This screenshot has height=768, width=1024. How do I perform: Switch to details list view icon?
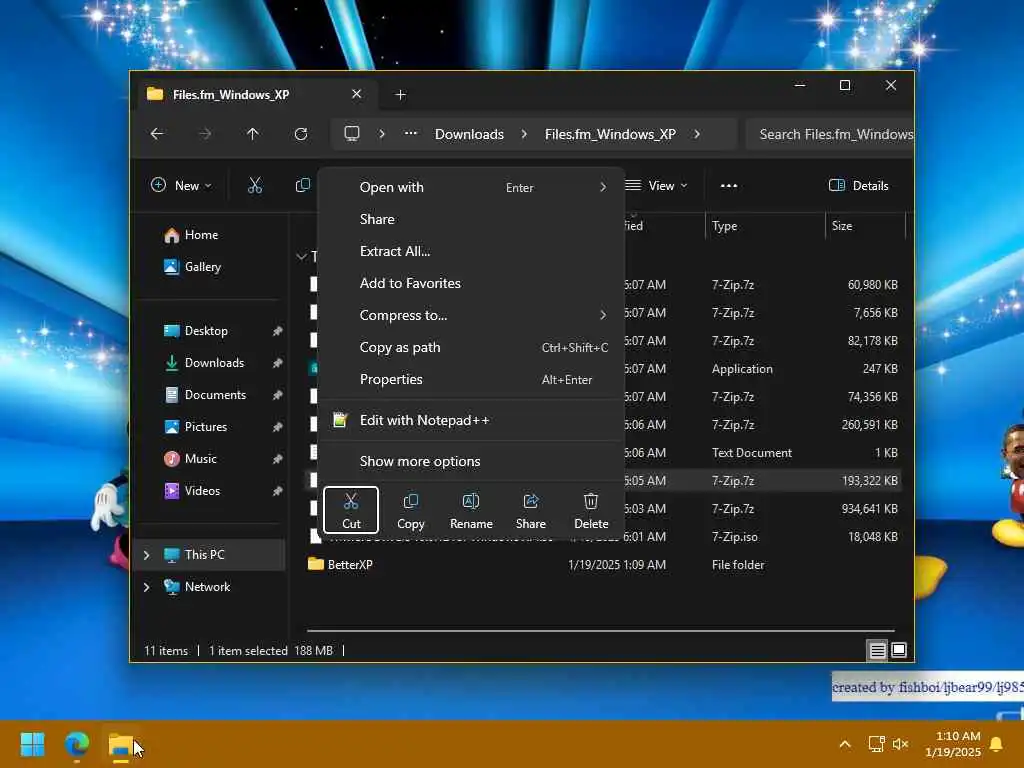point(877,650)
